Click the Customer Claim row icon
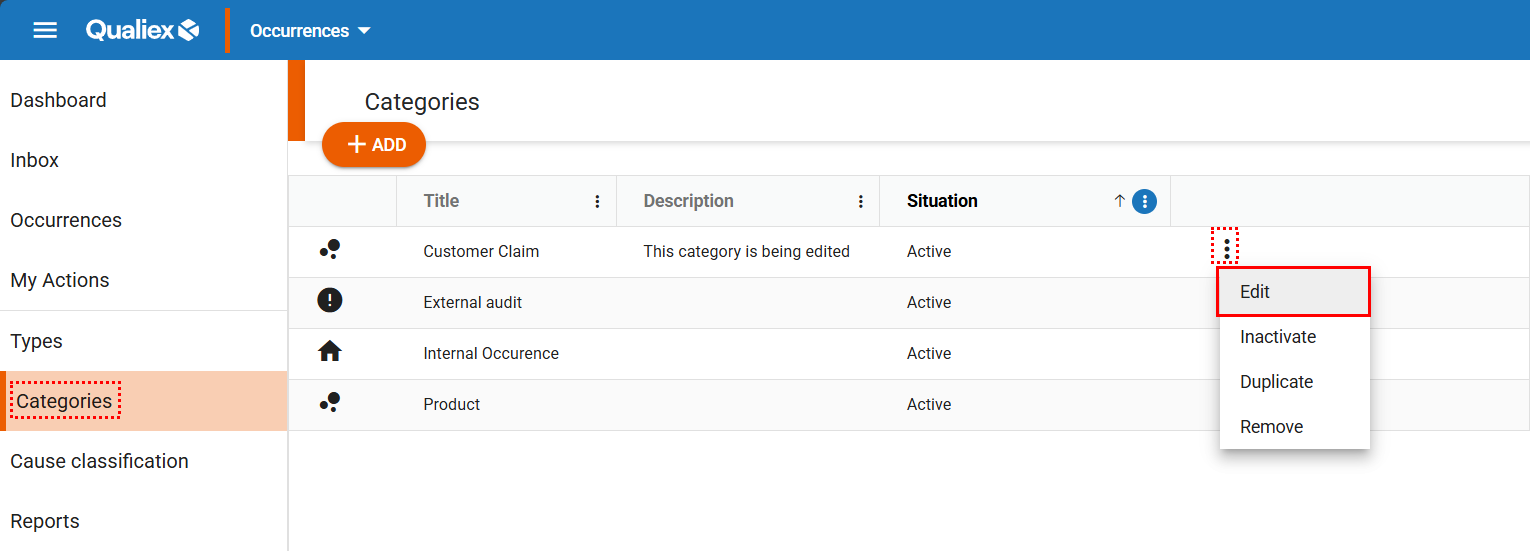 330,250
